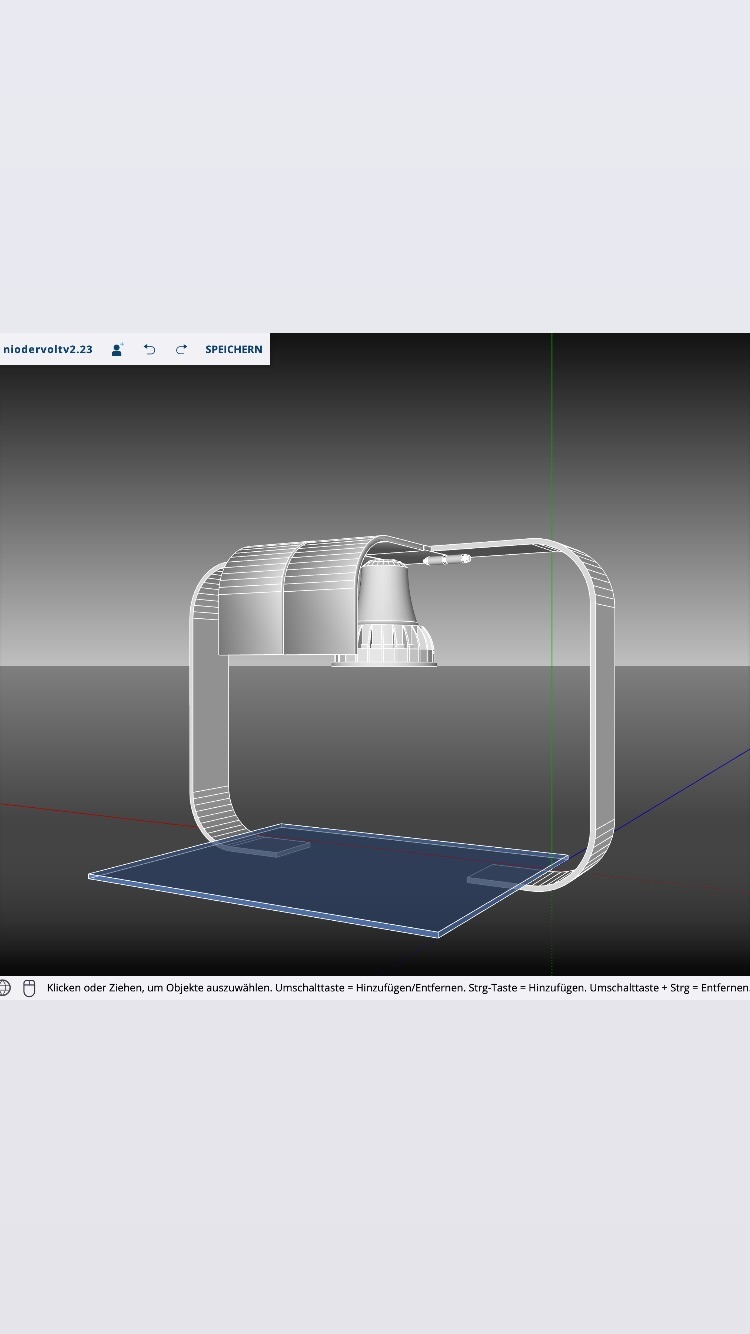750x1334 pixels.
Task: Select the blue glass base plate
Action: (x=330, y=880)
